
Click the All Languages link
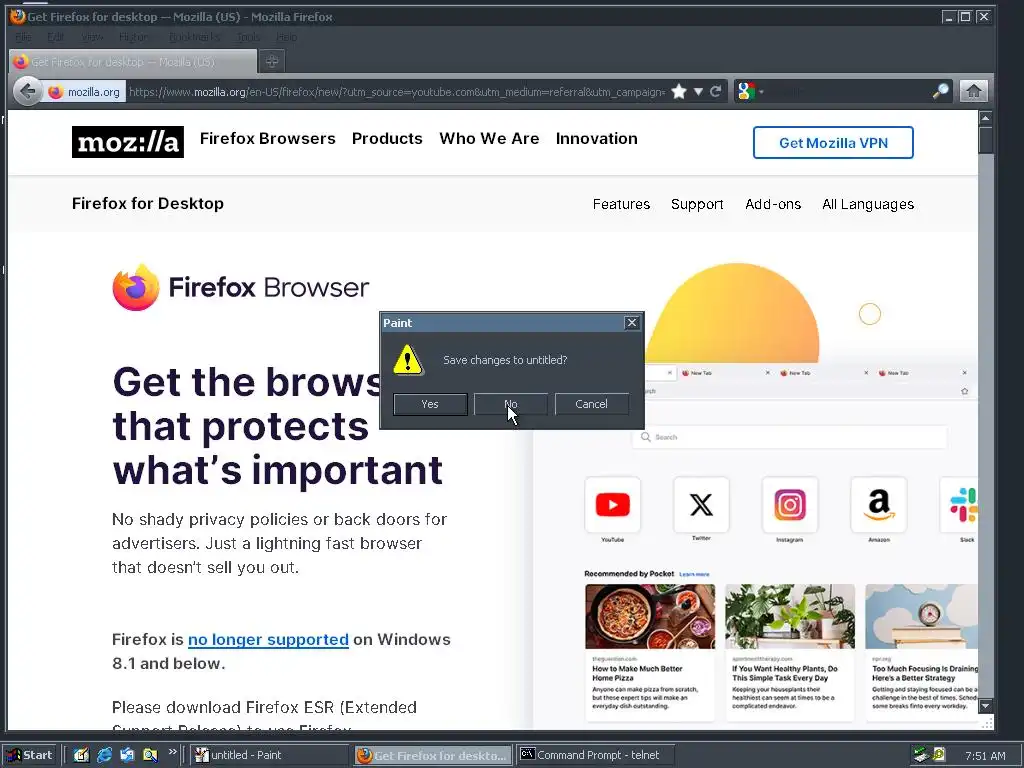[868, 204]
